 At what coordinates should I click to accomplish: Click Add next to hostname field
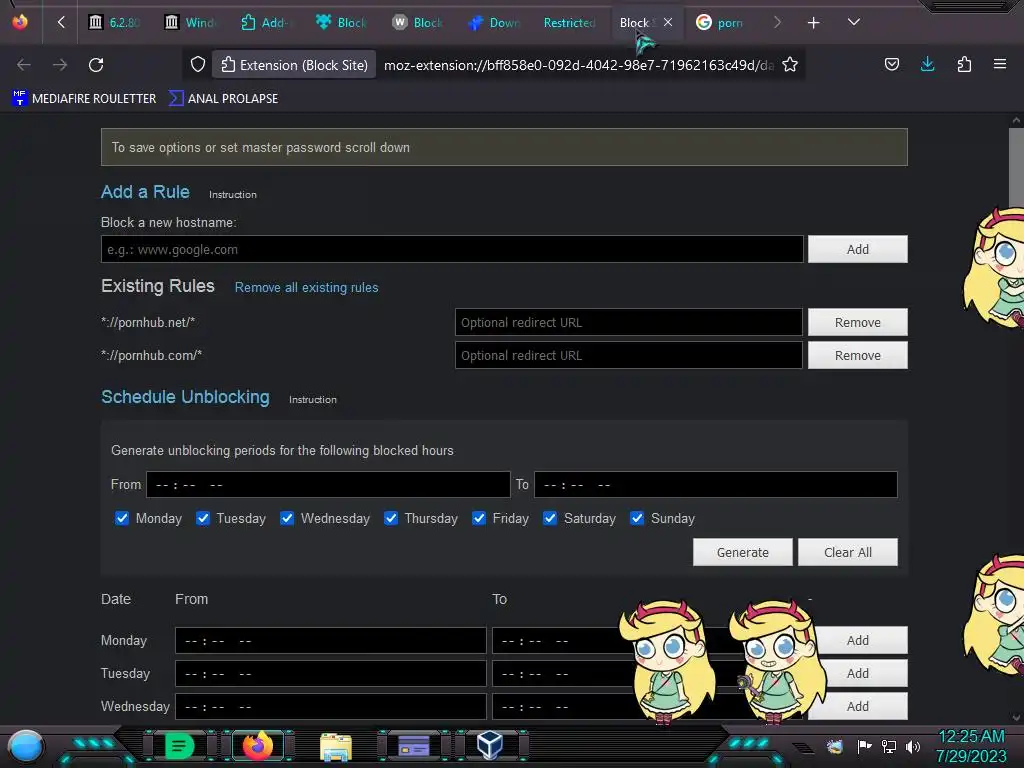(857, 249)
